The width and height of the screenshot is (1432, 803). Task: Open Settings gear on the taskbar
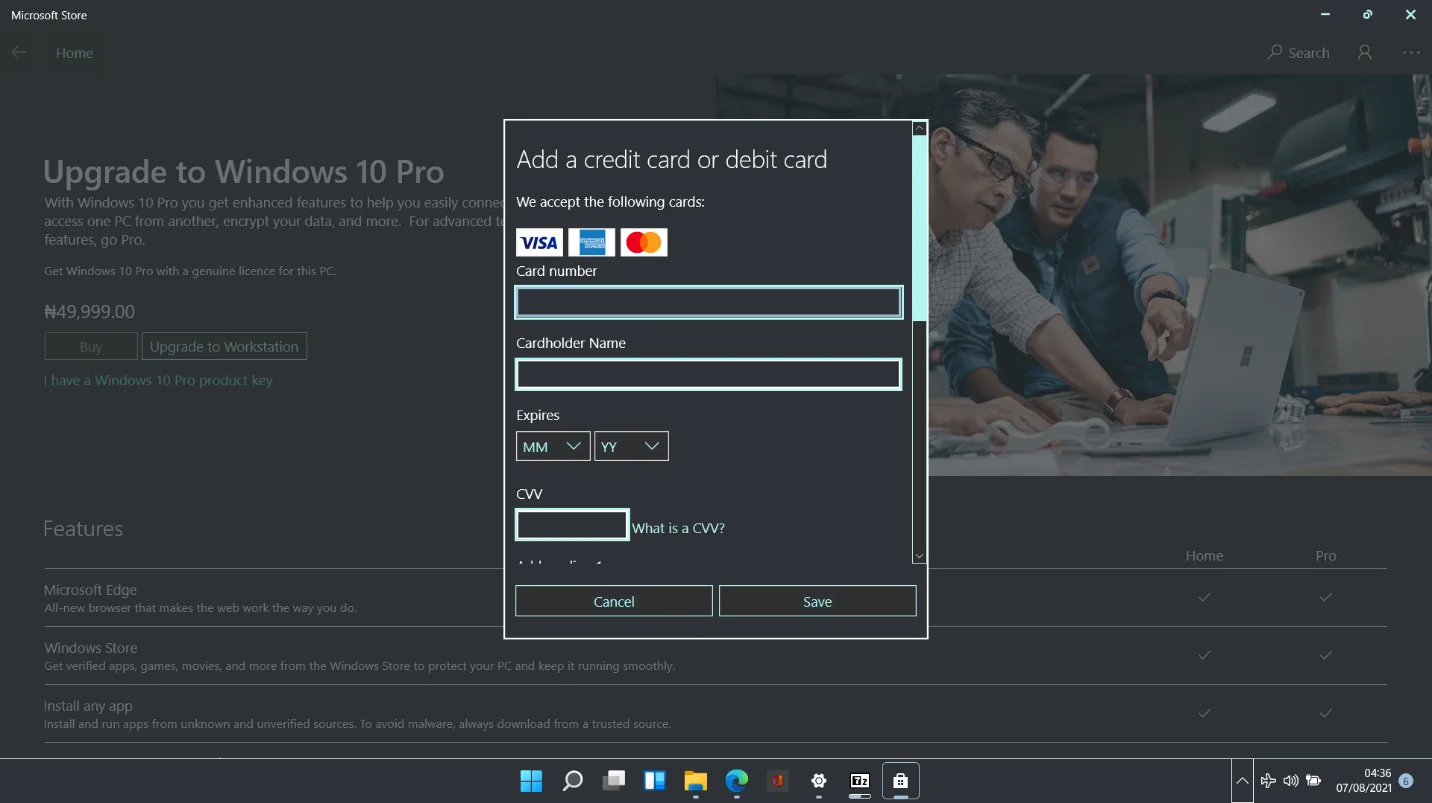[818, 781]
